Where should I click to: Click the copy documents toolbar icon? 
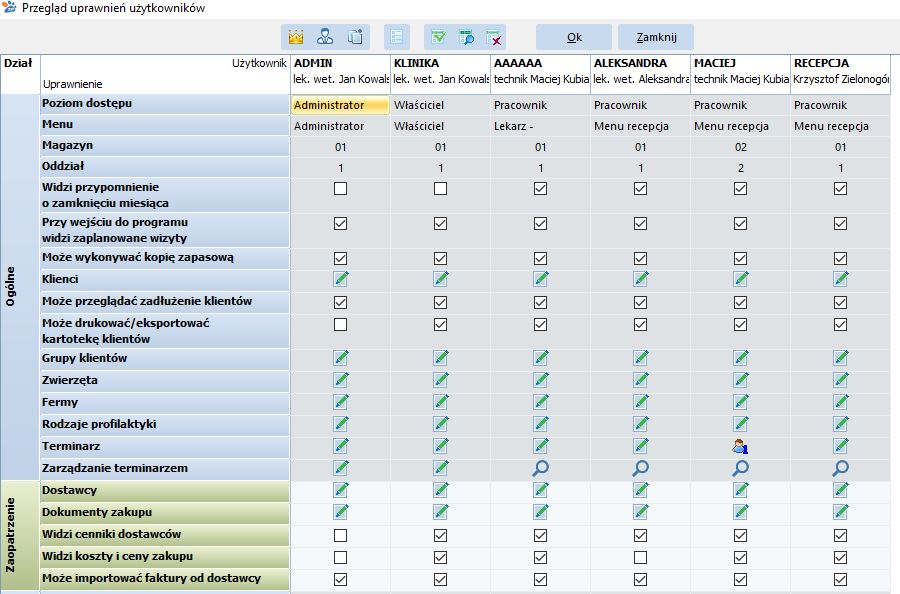click(x=355, y=37)
